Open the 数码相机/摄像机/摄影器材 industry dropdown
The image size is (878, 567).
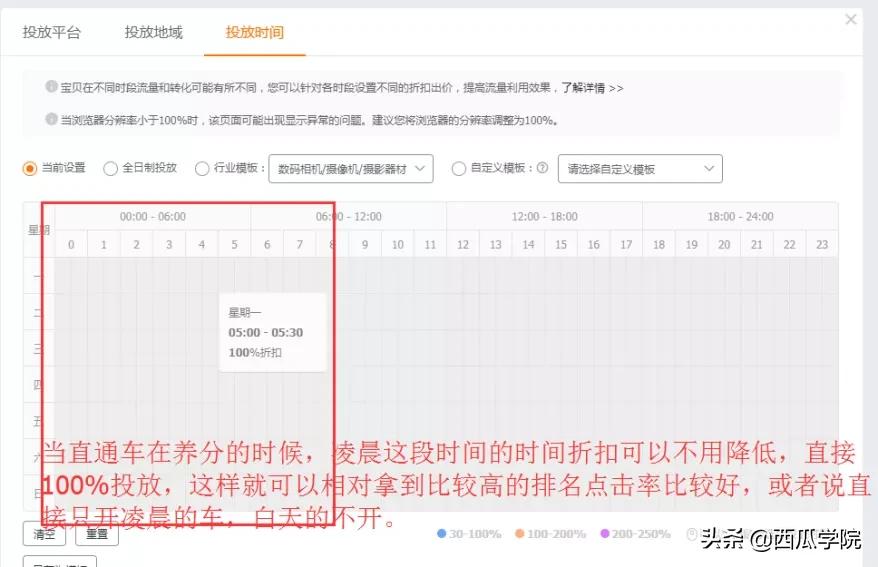351,168
